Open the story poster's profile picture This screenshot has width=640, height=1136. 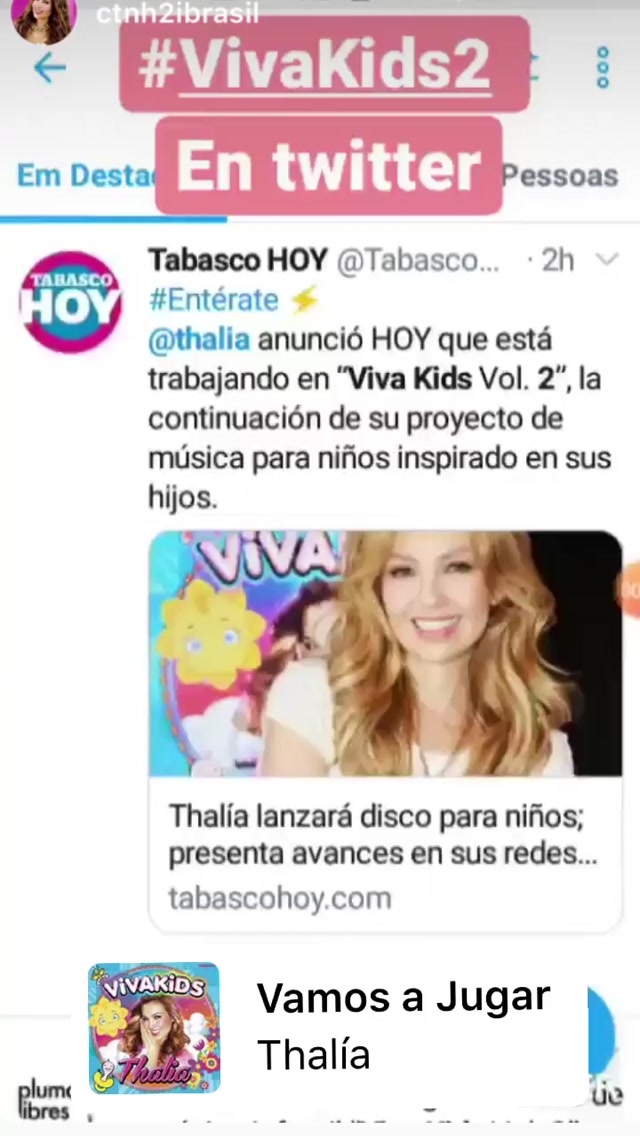(x=43, y=22)
